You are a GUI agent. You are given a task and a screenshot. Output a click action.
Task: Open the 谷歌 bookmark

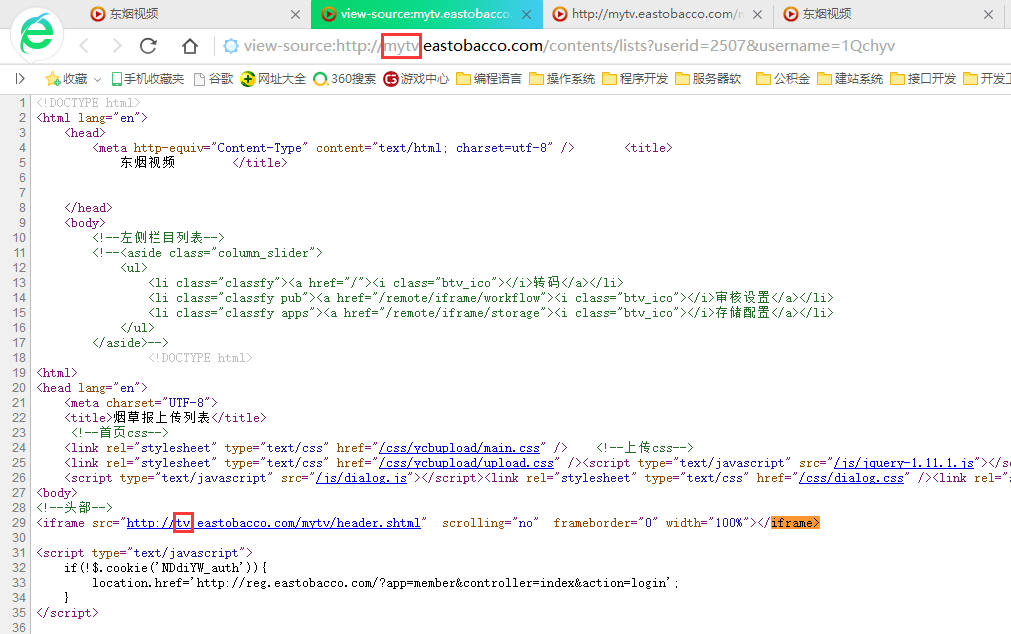pos(213,79)
